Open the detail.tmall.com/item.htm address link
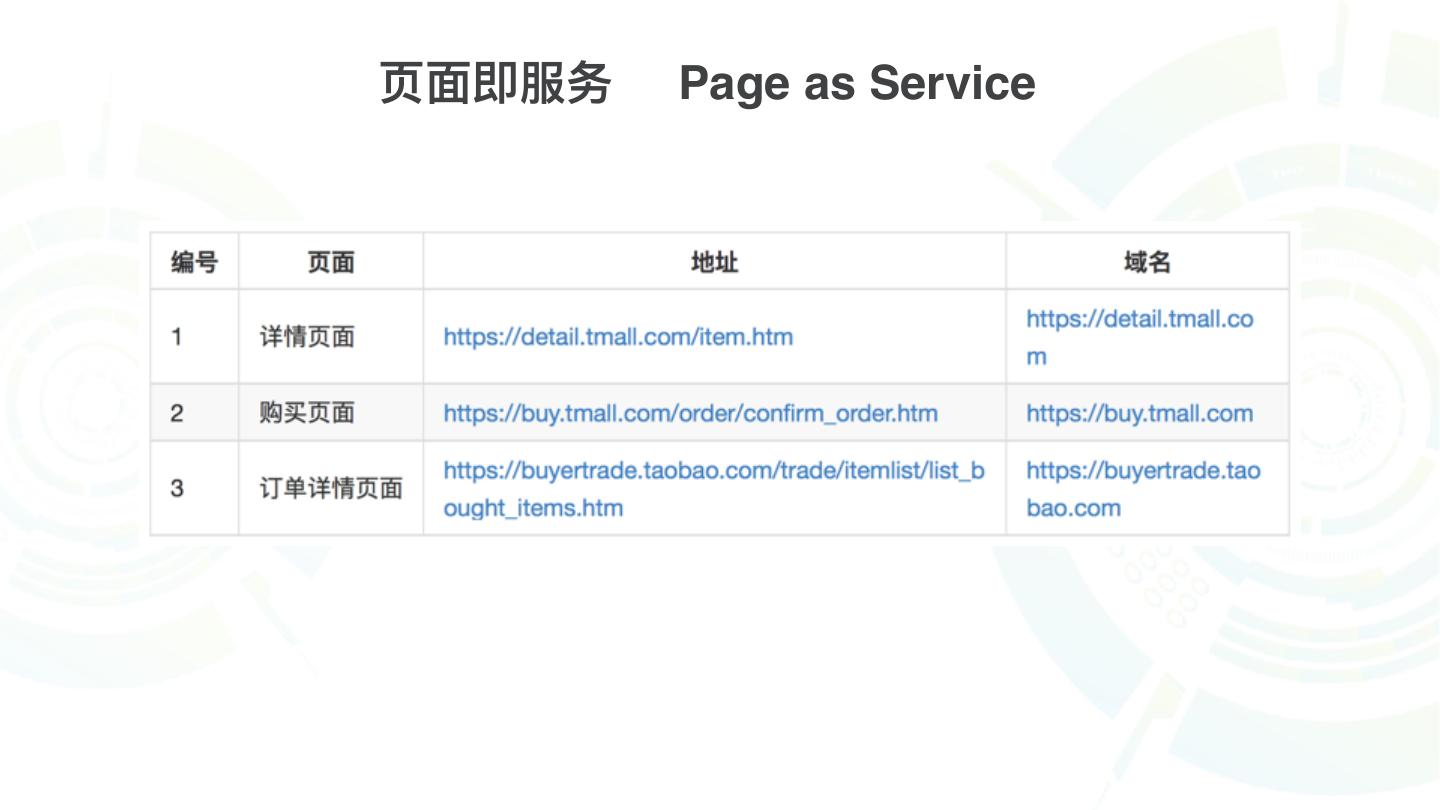This screenshot has height=810, width=1440. [x=618, y=337]
